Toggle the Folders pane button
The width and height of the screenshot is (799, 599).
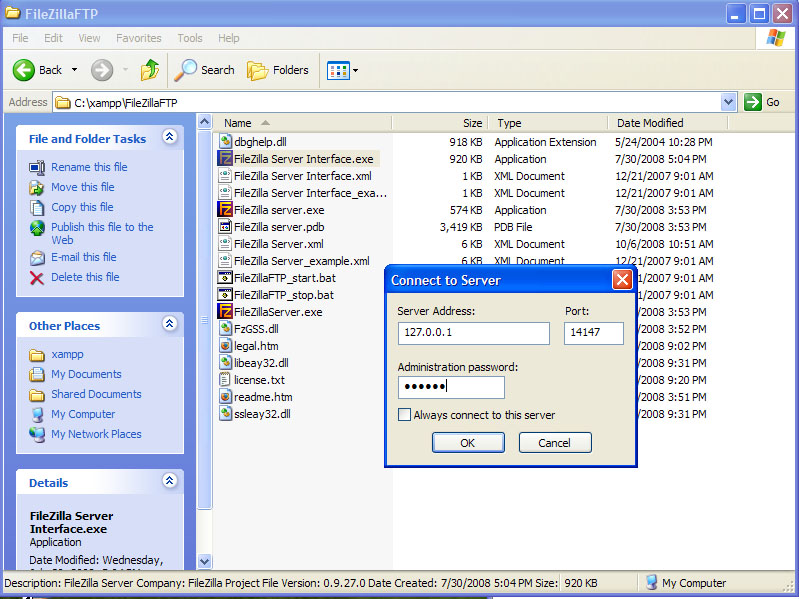pyautogui.click(x=278, y=70)
